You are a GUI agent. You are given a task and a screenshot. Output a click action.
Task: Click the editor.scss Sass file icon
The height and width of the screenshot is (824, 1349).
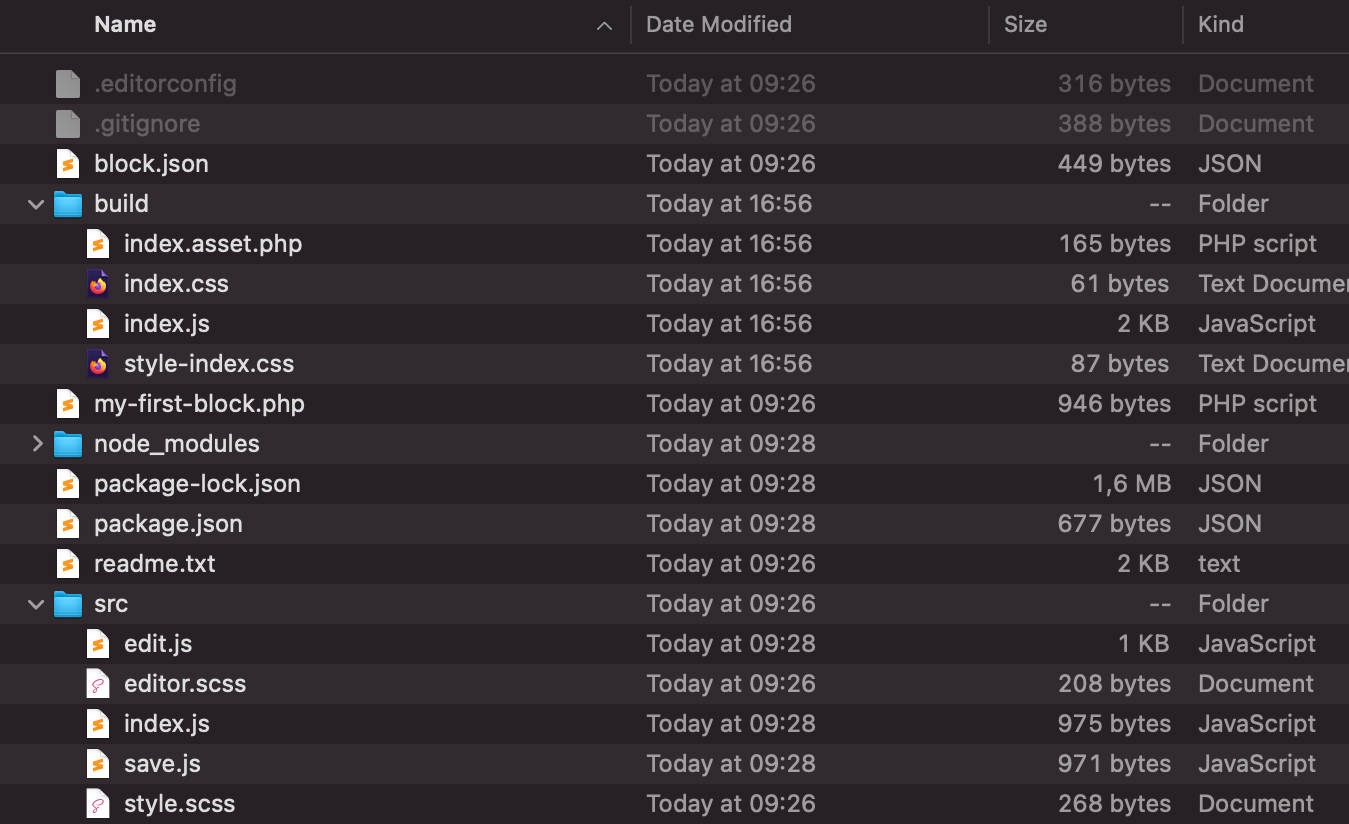click(x=97, y=684)
